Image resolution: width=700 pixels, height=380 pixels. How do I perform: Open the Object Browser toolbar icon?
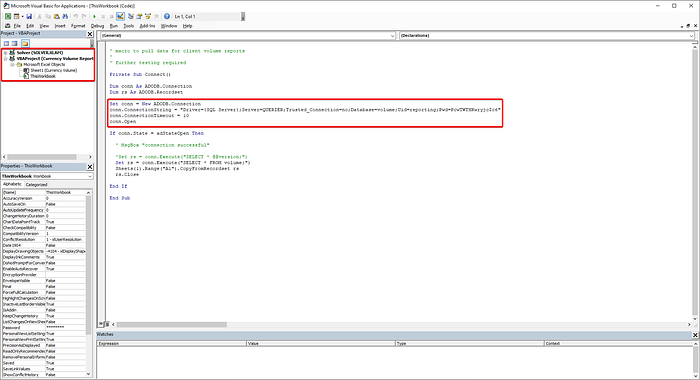coord(148,17)
